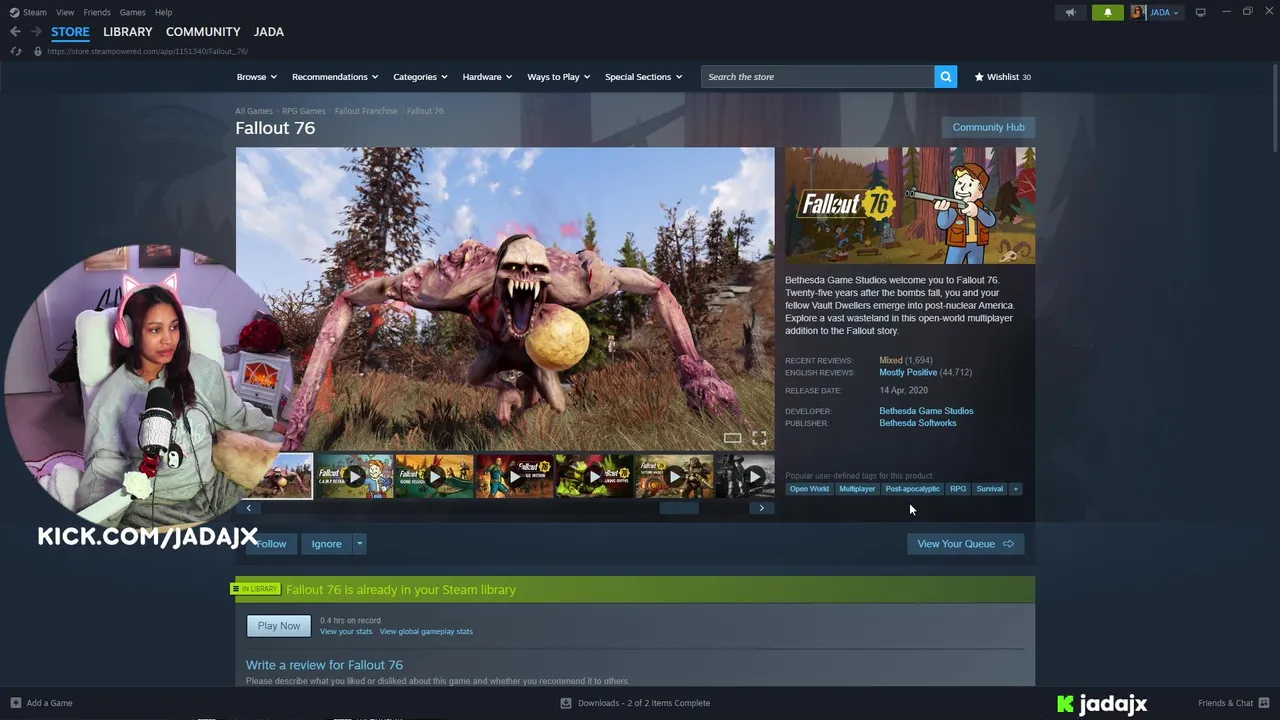Open the JADA profile tab

[269, 32]
